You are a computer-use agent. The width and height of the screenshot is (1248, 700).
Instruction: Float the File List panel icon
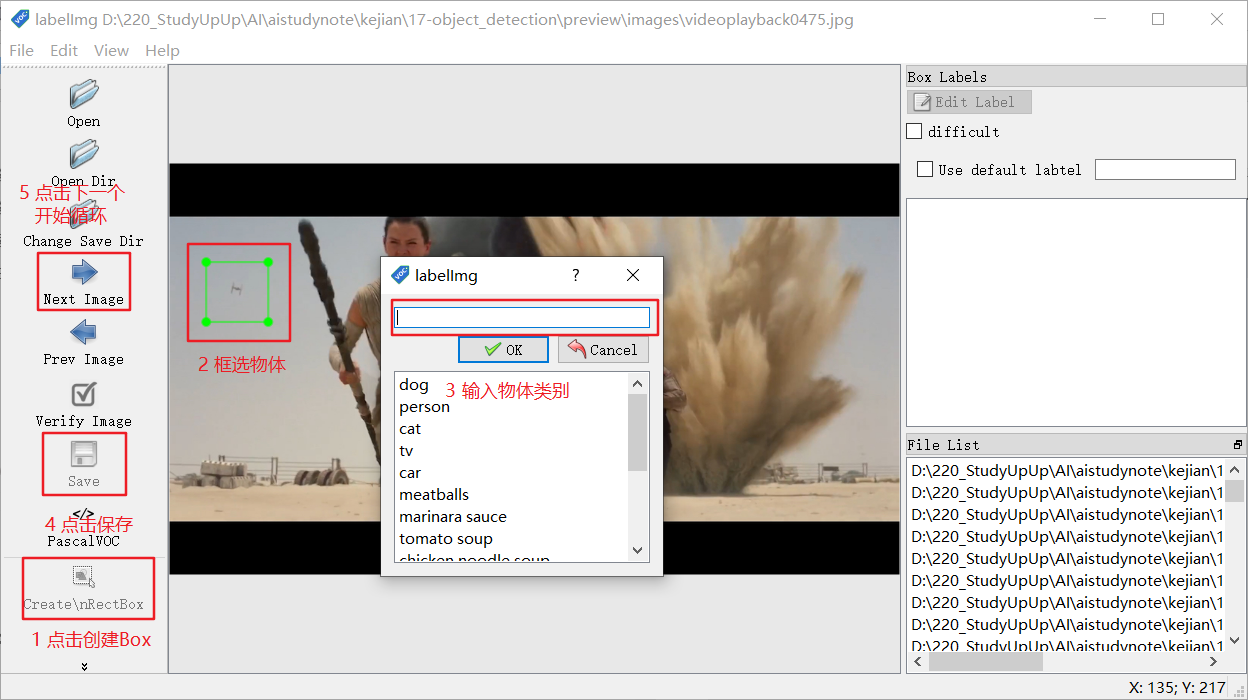pyautogui.click(x=1238, y=445)
